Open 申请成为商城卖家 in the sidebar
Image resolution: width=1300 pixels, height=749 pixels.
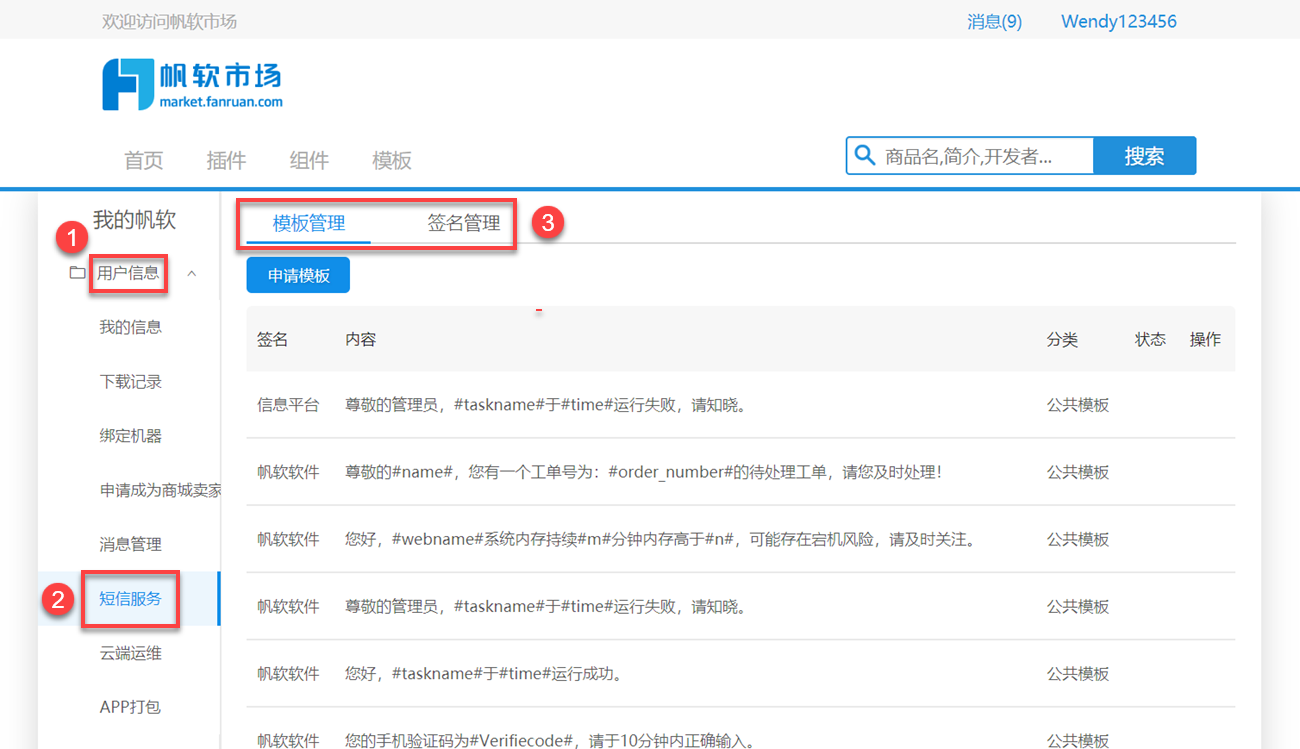tap(160, 490)
